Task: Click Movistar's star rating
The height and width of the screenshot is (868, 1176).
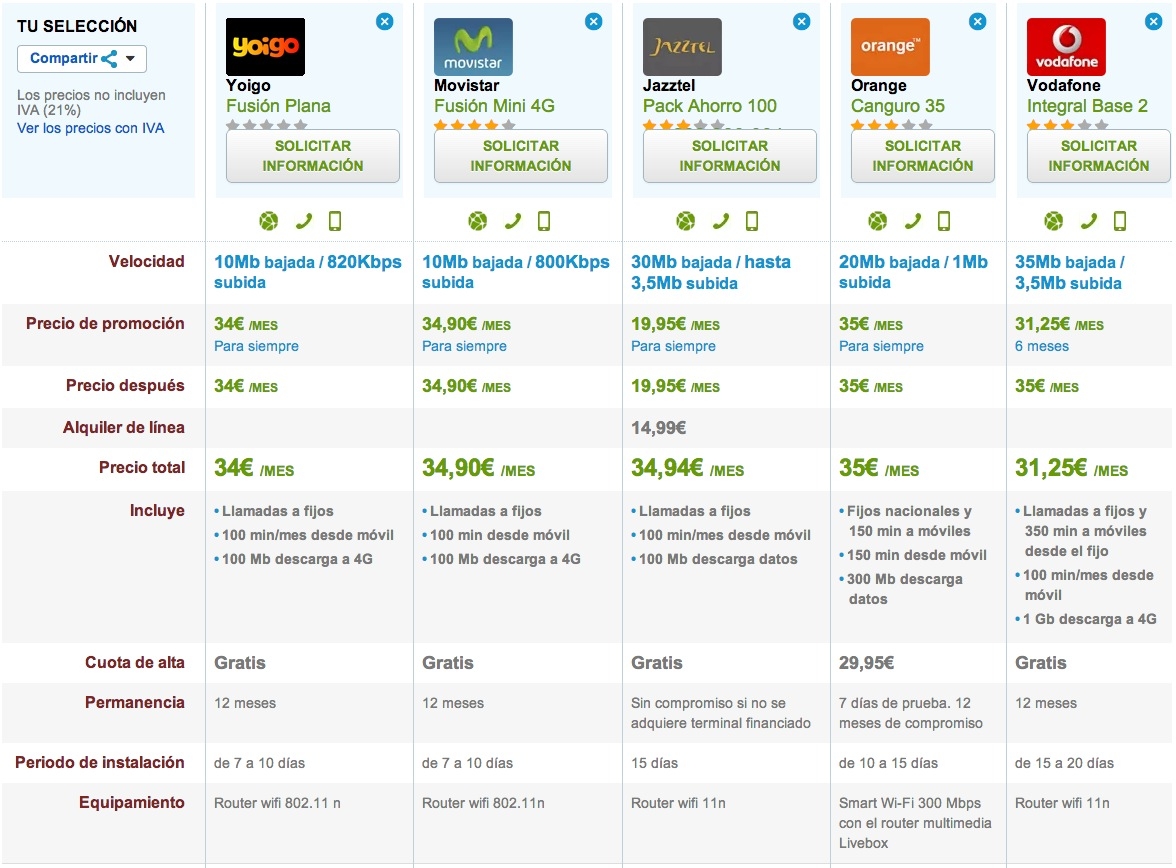Action: pos(475,125)
